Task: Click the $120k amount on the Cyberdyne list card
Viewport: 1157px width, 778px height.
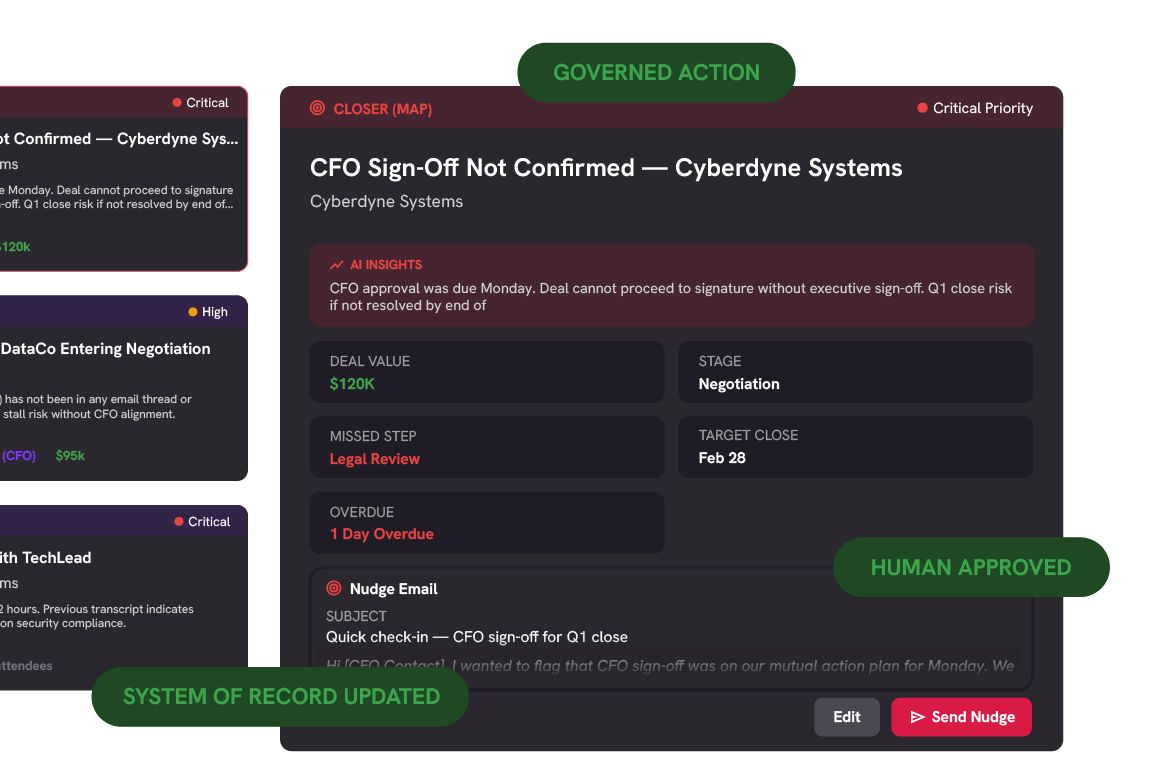Action: tap(15, 247)
